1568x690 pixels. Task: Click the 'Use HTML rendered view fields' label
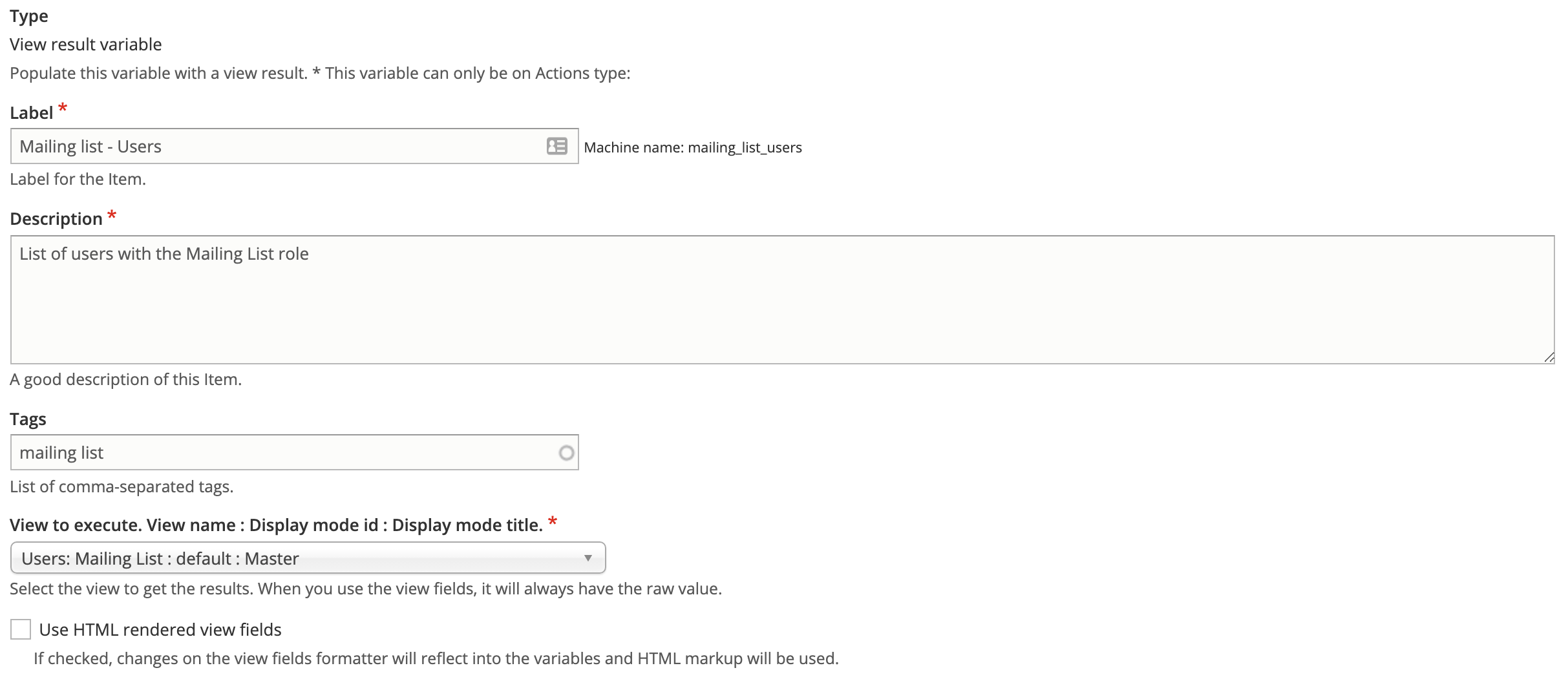(160, 630)
